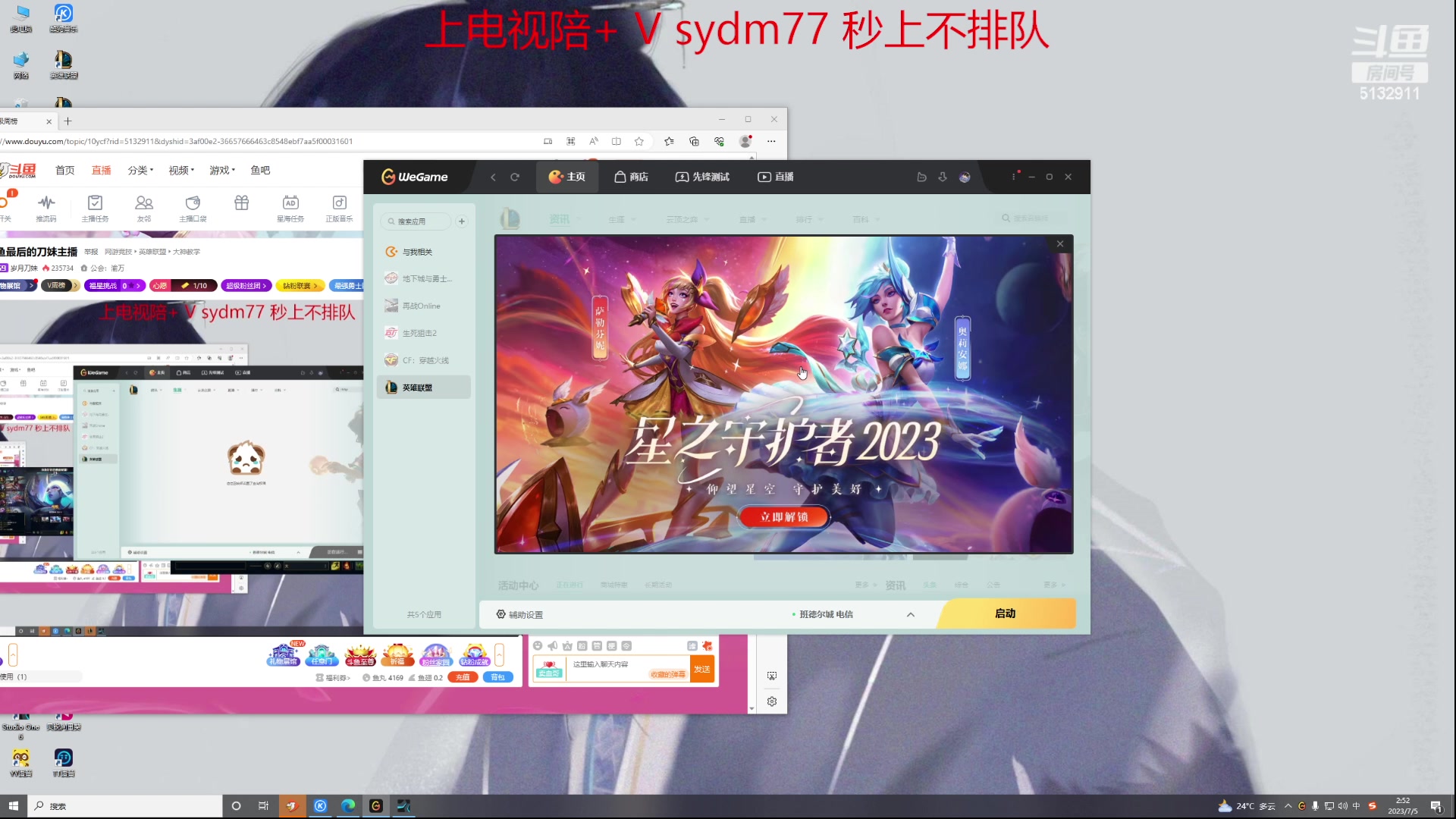
Task: Click the WeGame user avatar icon
Action: [x=965, y=177]
